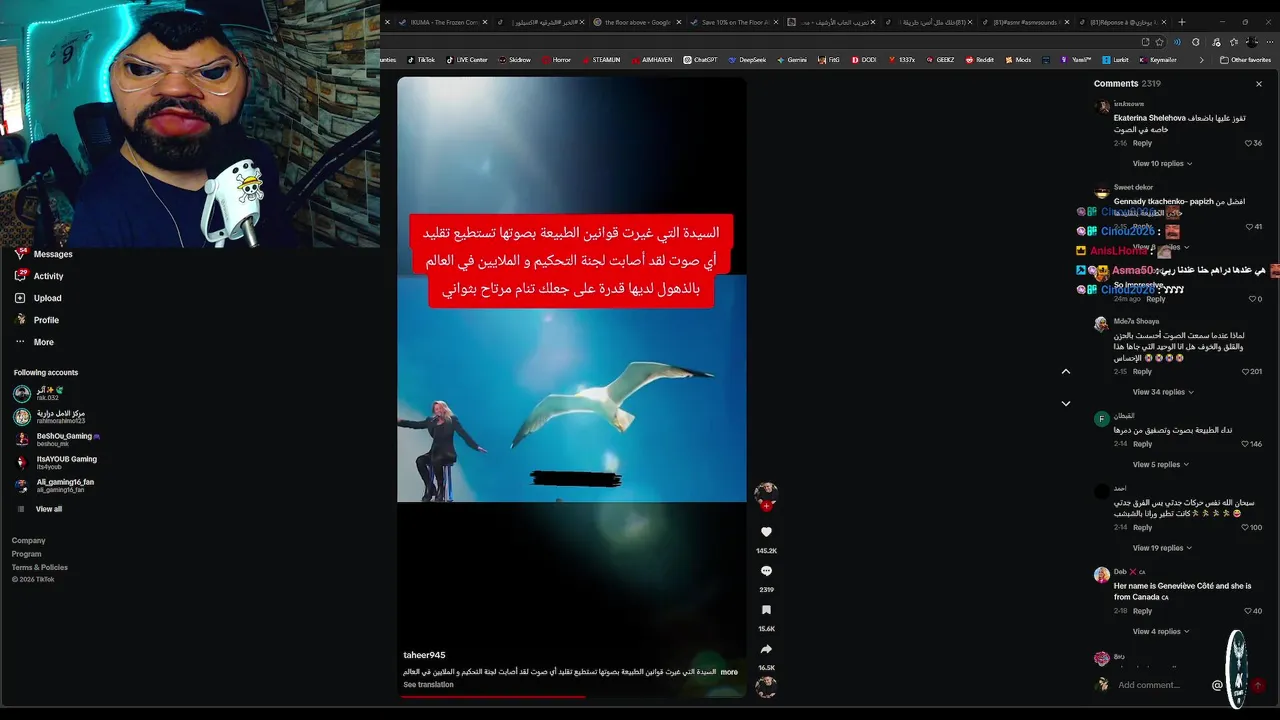Reply to Ekaterina Shelehova comment

point(1143,143)
